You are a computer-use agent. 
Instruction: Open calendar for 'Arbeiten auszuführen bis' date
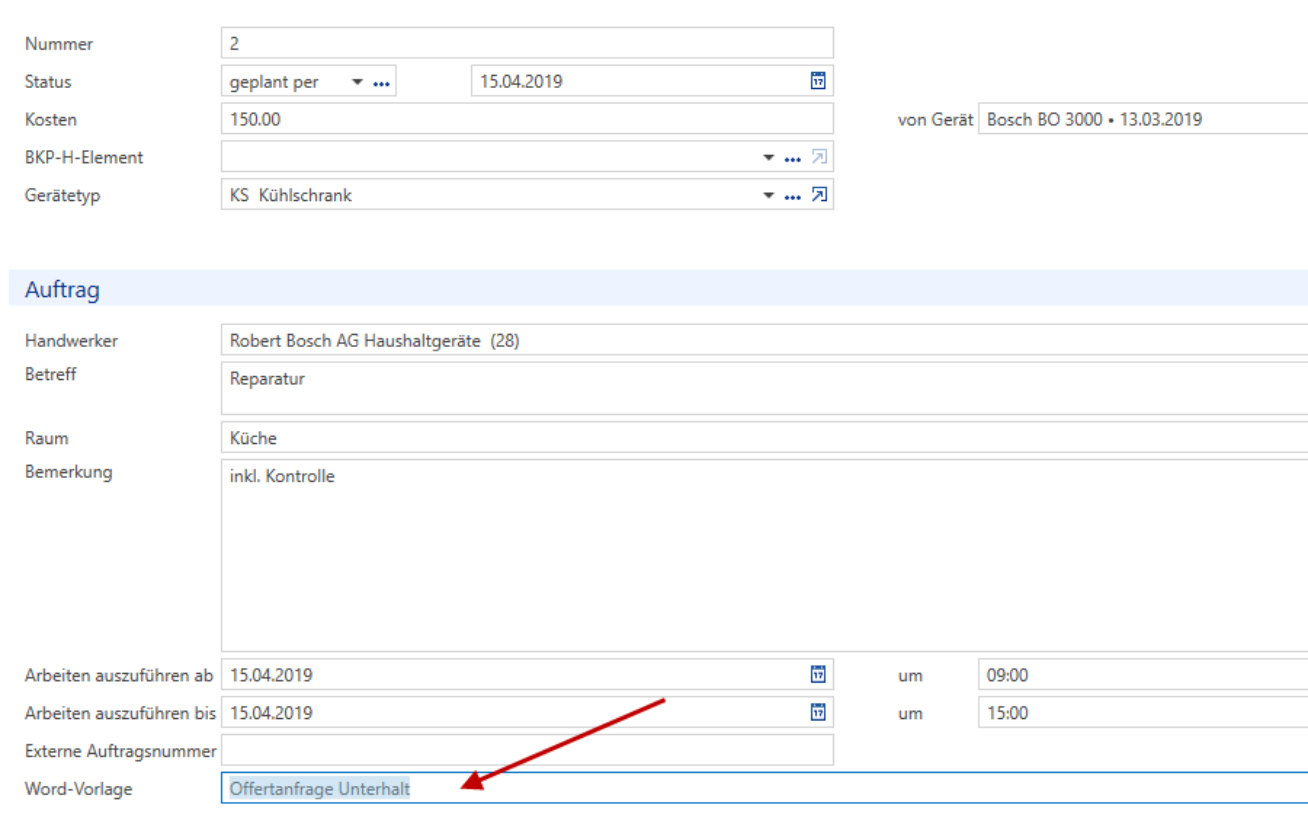point(818,712)
